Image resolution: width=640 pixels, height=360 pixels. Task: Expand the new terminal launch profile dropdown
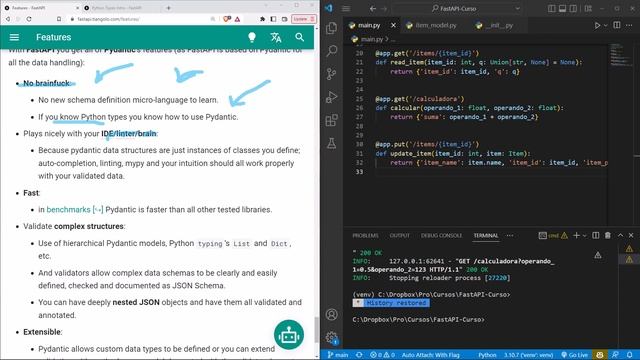[x=584, y=236]
